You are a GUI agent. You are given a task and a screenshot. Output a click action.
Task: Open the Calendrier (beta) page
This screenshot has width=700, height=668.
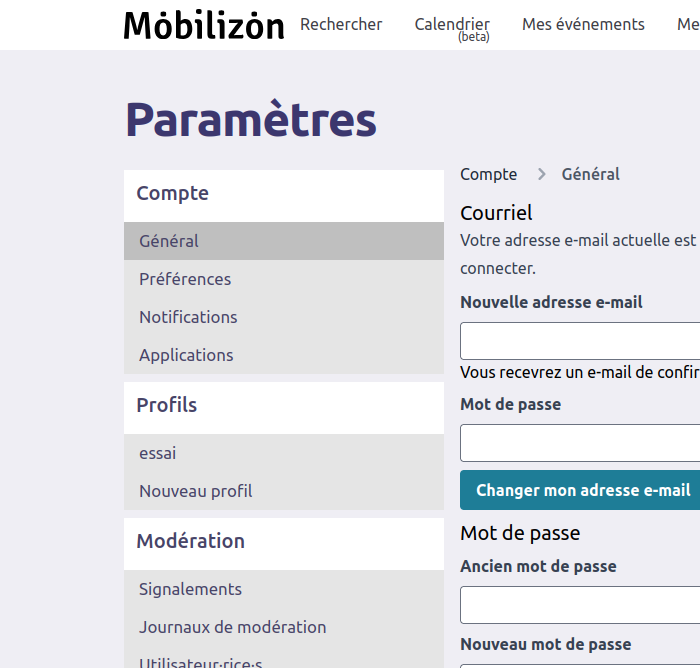[x=452, y=26]
